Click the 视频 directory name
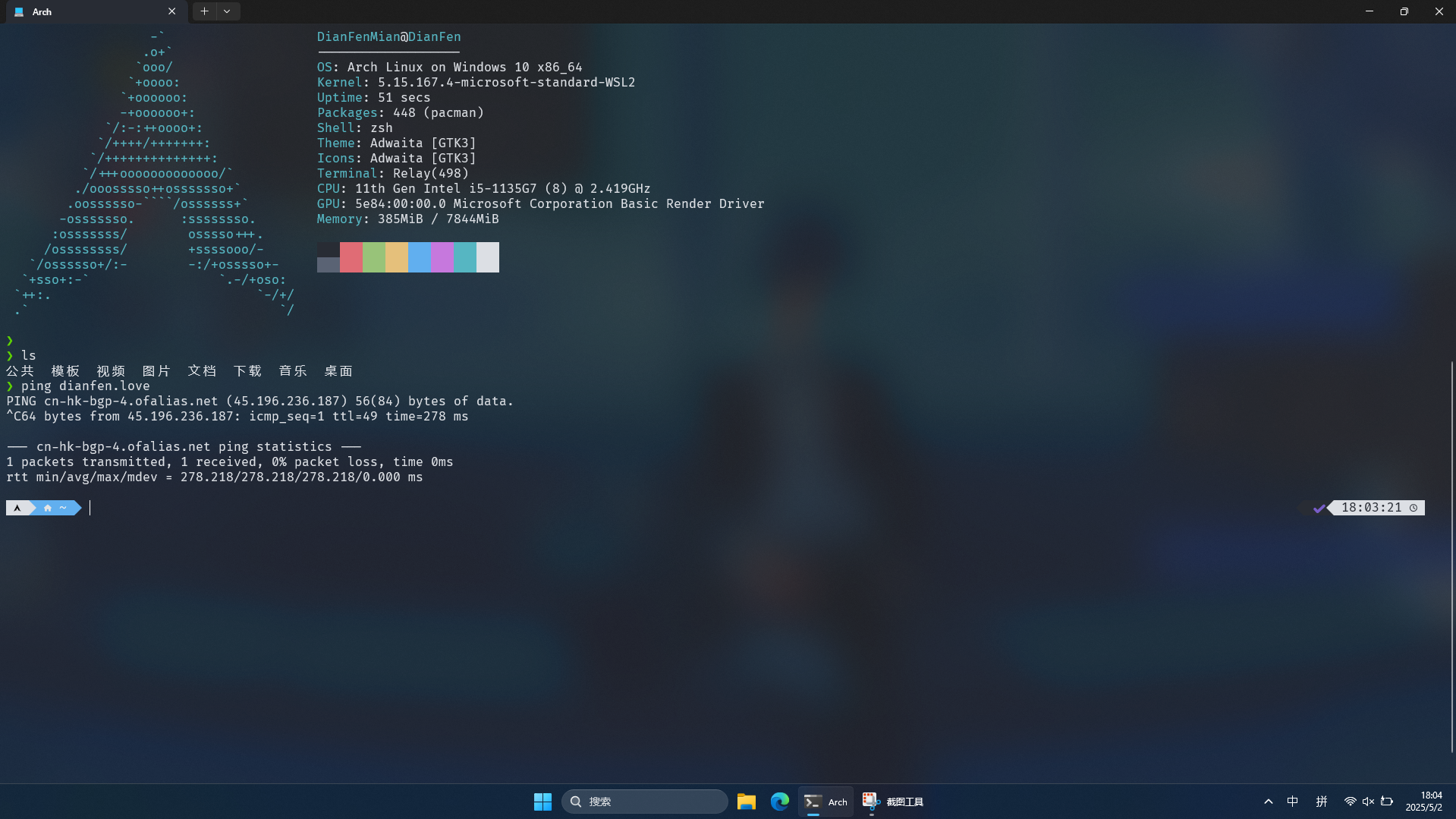The width and height of the screenshot is (1456, 819). pyautogui.click(x=111, y=370)
